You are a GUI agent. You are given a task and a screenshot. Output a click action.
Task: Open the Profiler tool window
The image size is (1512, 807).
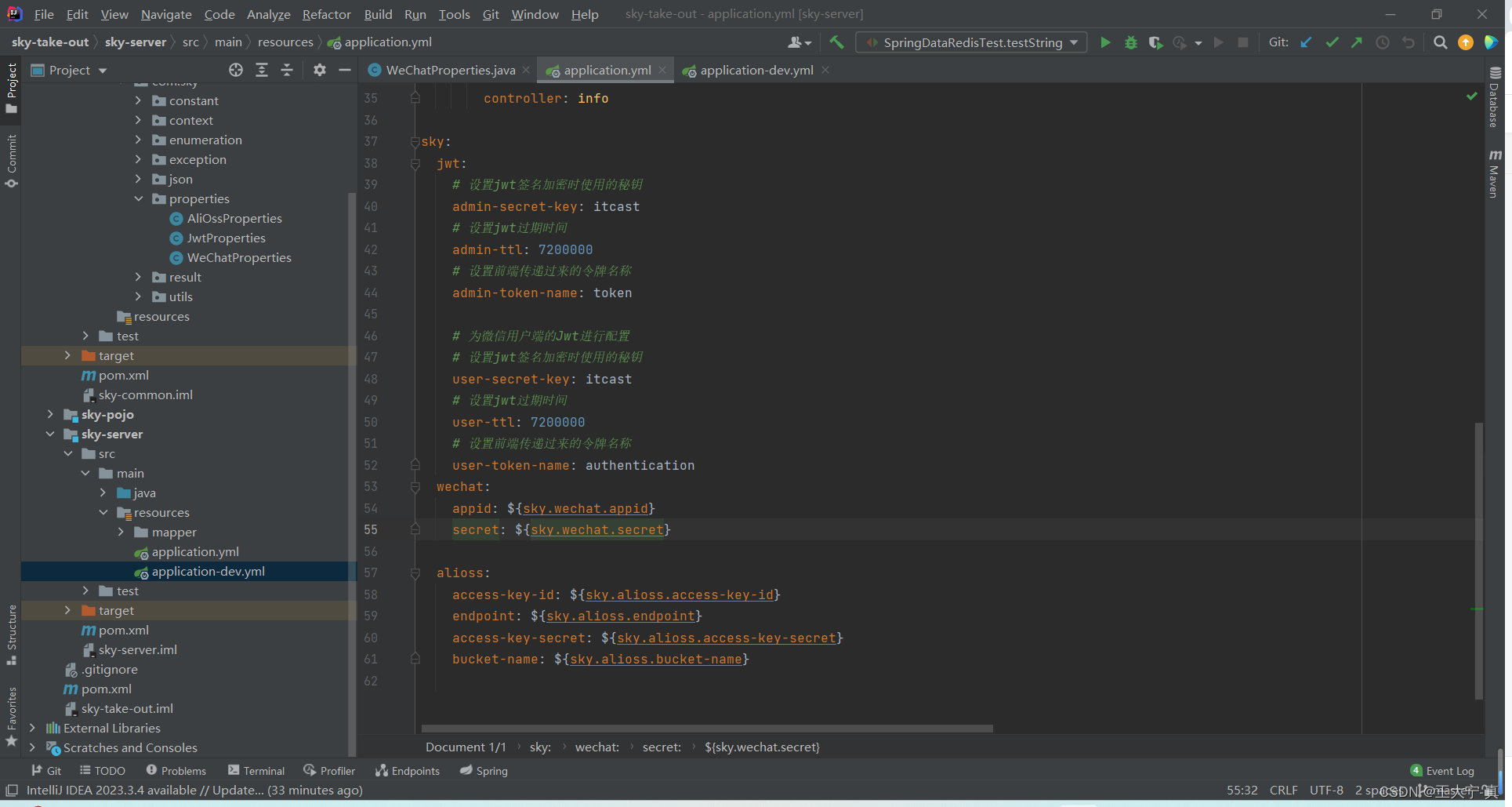click(329, 771)
